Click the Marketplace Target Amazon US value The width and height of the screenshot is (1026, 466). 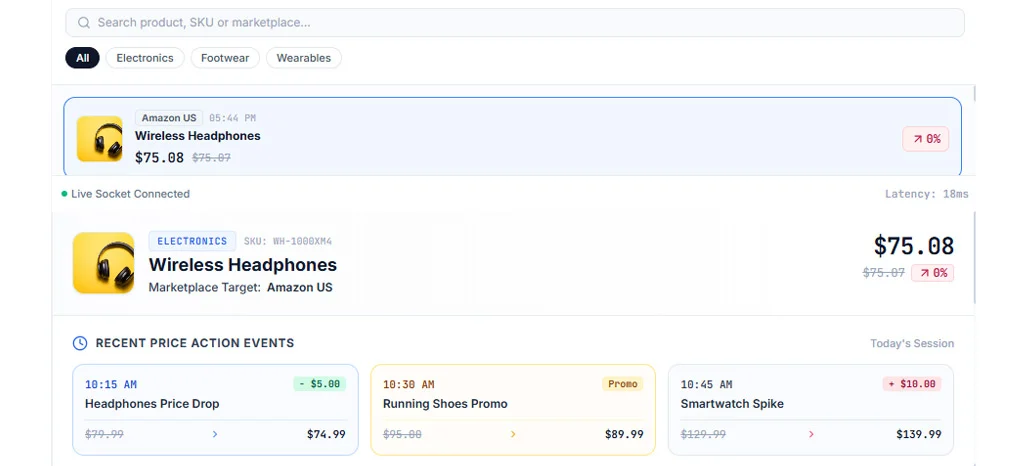[300, 287]
